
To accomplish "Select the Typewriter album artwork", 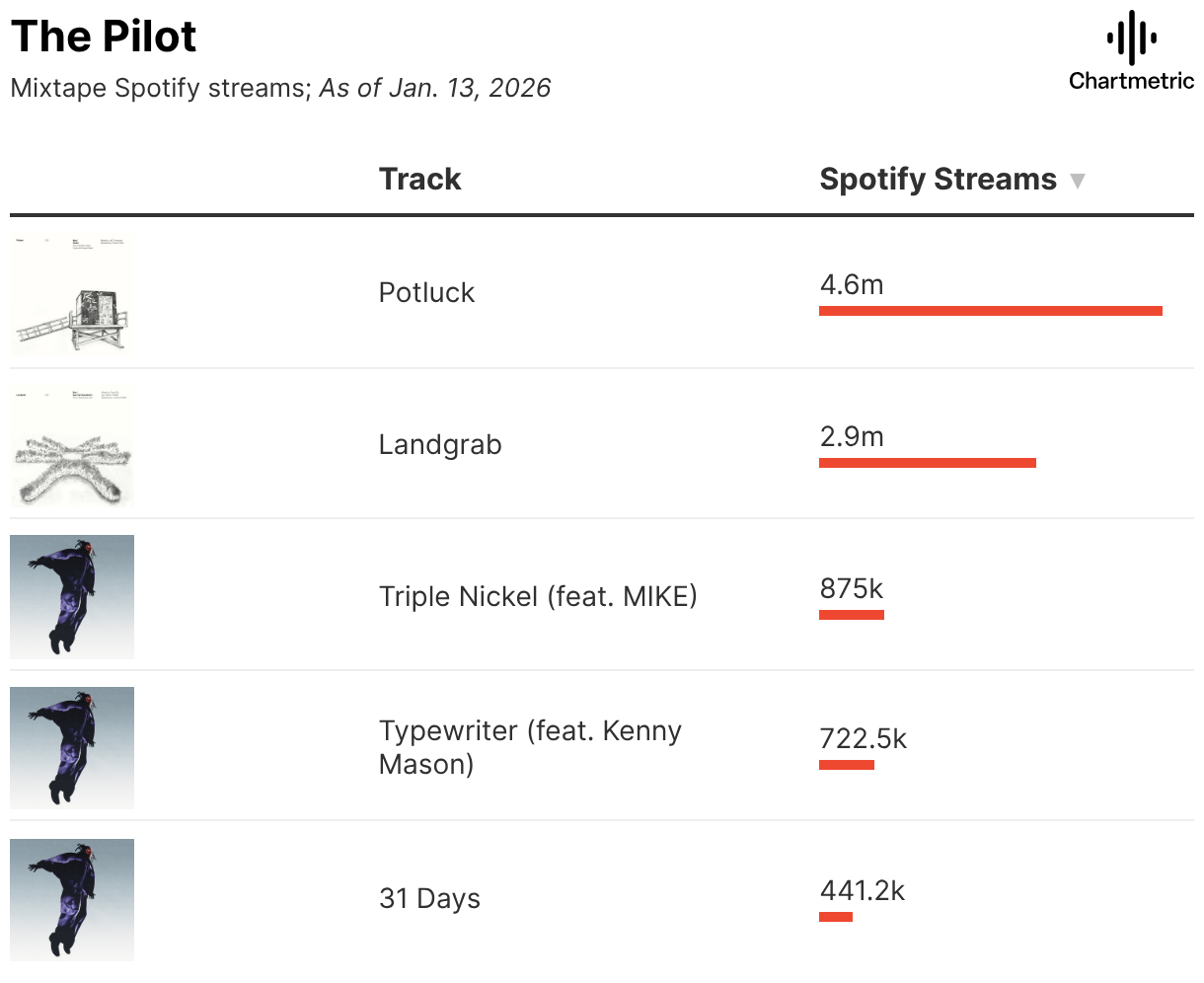I will [x=72, y=748].
